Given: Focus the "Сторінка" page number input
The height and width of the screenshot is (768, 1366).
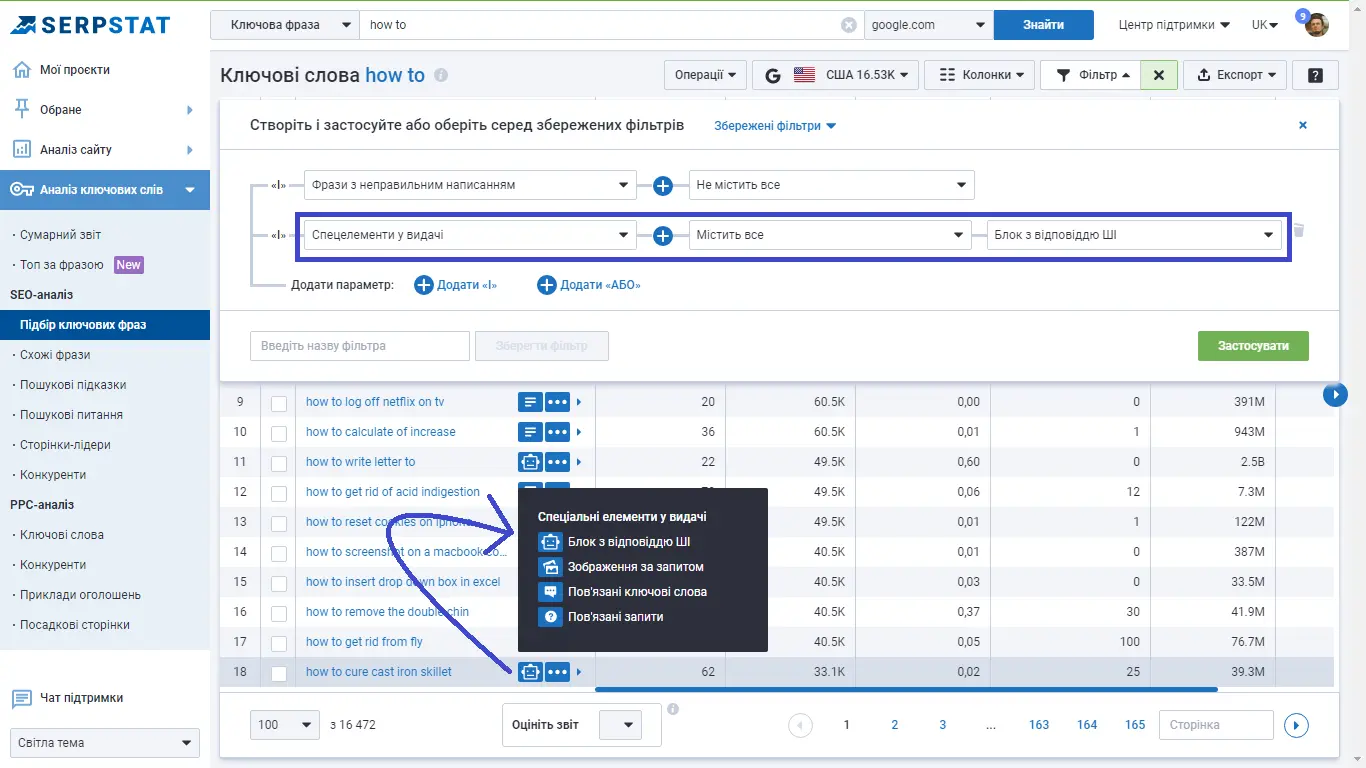Looking at the screenshot, I should (x=1216, y=725).
